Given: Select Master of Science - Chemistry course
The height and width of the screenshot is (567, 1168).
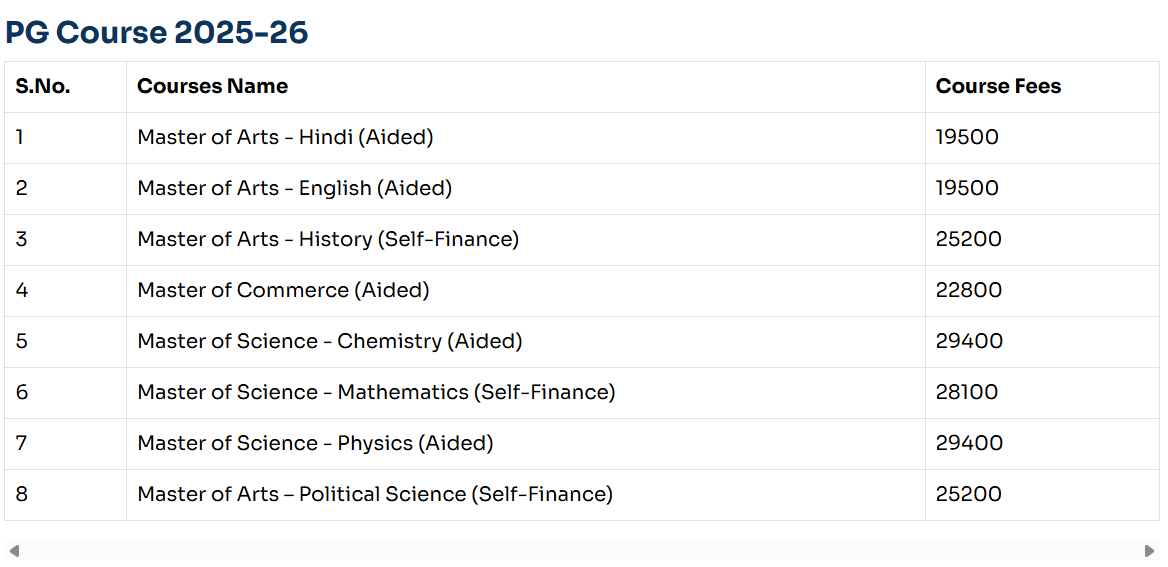Looking at the screenshot, I should pyautogui.click(x=330, y=342).
